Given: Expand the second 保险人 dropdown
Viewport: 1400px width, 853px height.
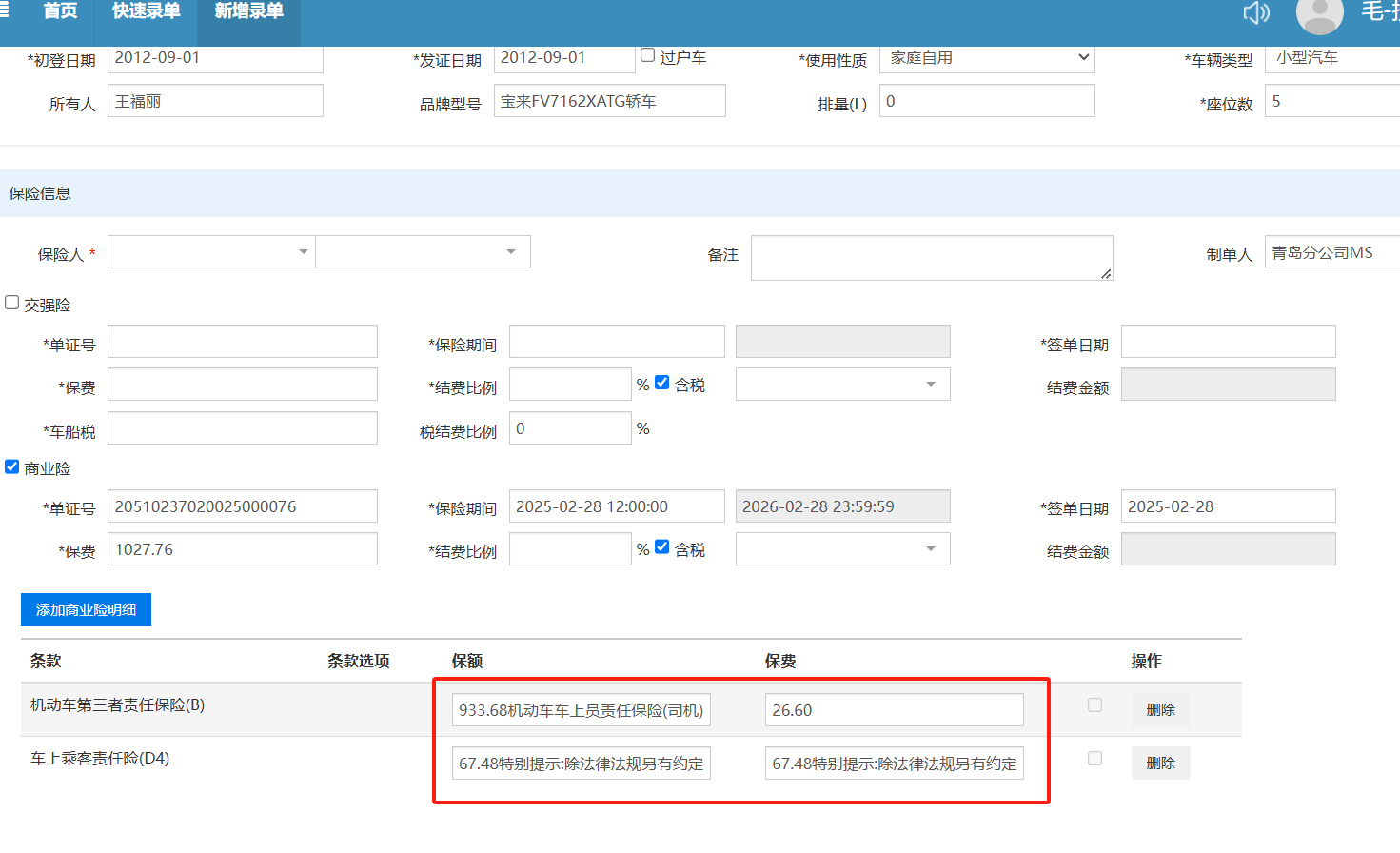Looking at the screenshot, I should tap(423, 252).
